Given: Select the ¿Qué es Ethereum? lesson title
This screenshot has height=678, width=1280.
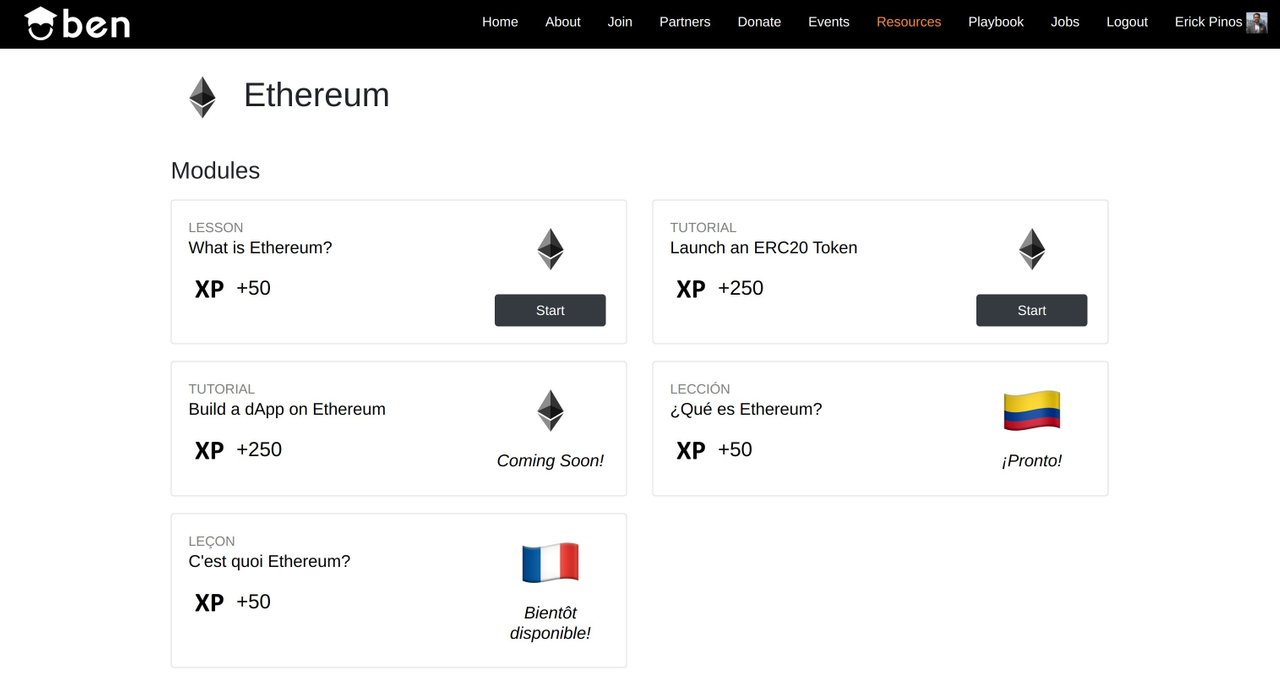Looking at the screenshot, I should (746, 409).
